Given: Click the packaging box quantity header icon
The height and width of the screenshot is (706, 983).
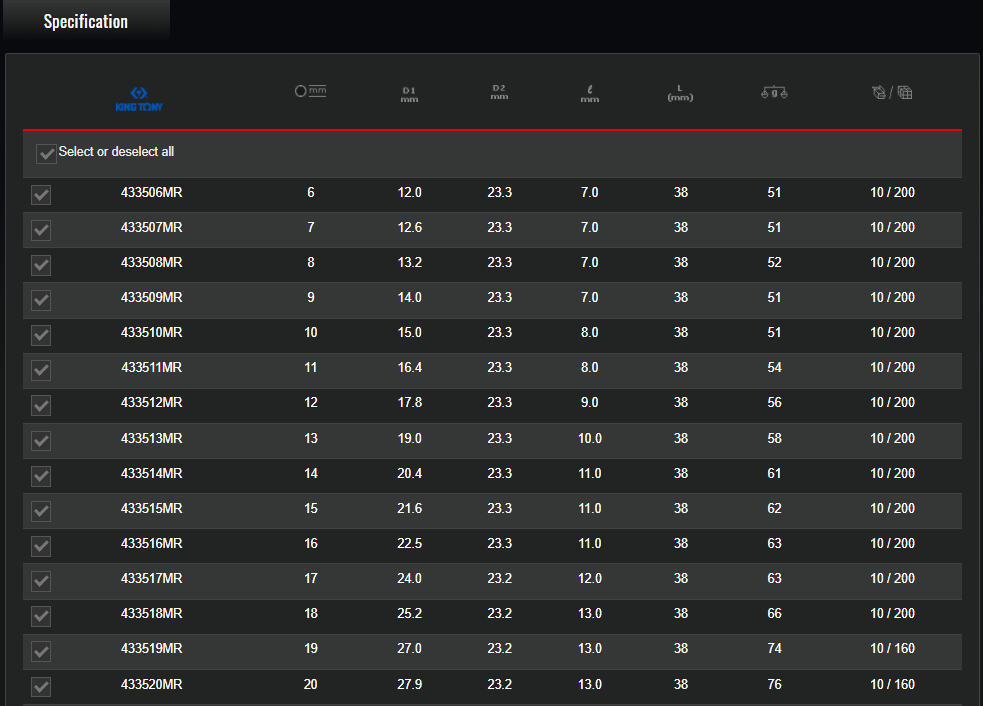Looking at the screenshot, I should click(892, 93).
